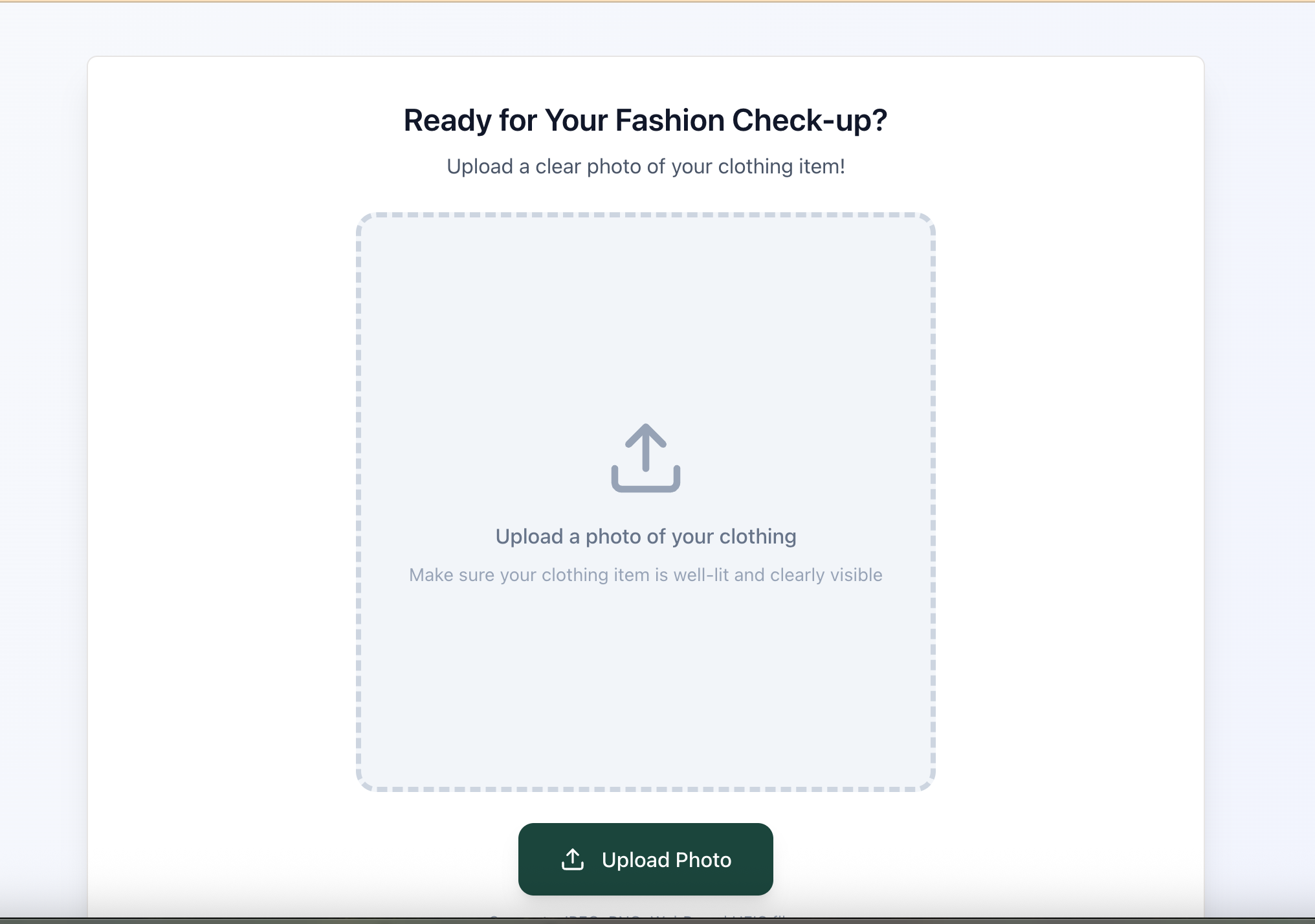Select the Upload Photo label text
Viewport: 1315px width, 924px height.
coord(667,859)
